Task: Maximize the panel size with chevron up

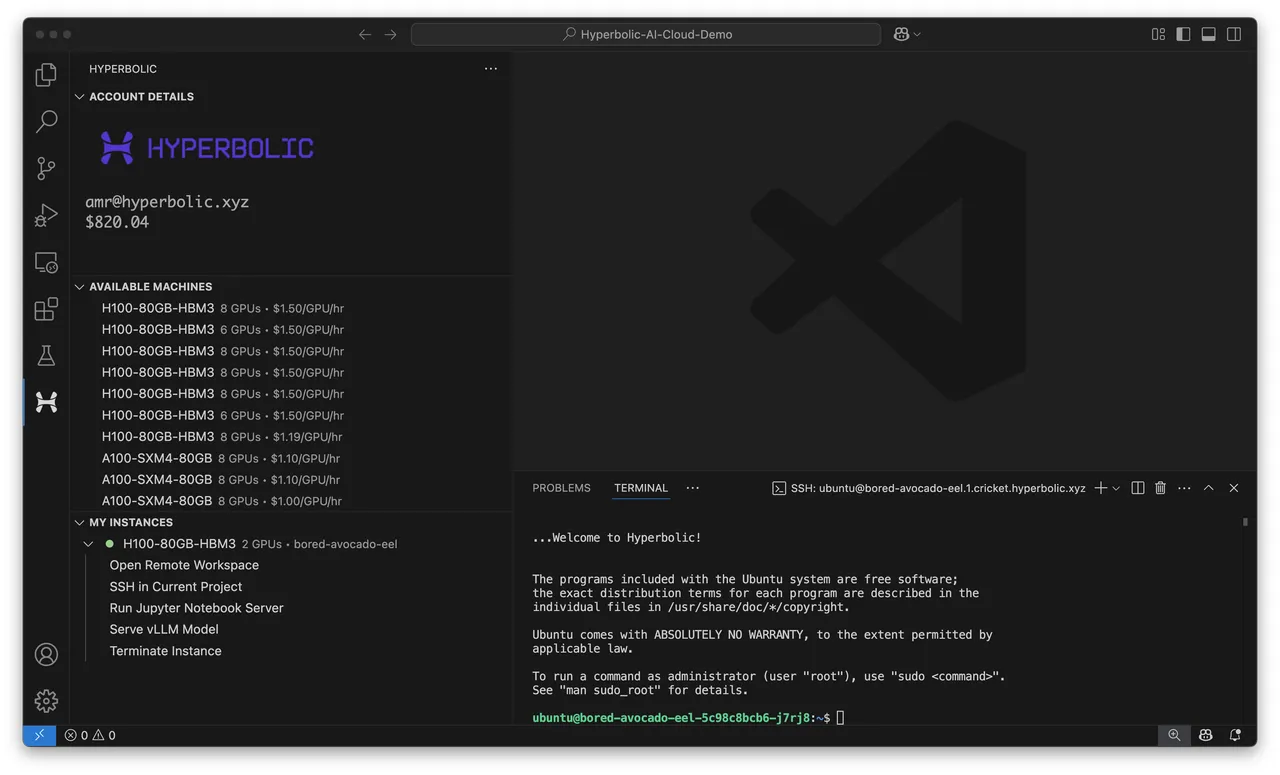Action: coord(1208,488)
